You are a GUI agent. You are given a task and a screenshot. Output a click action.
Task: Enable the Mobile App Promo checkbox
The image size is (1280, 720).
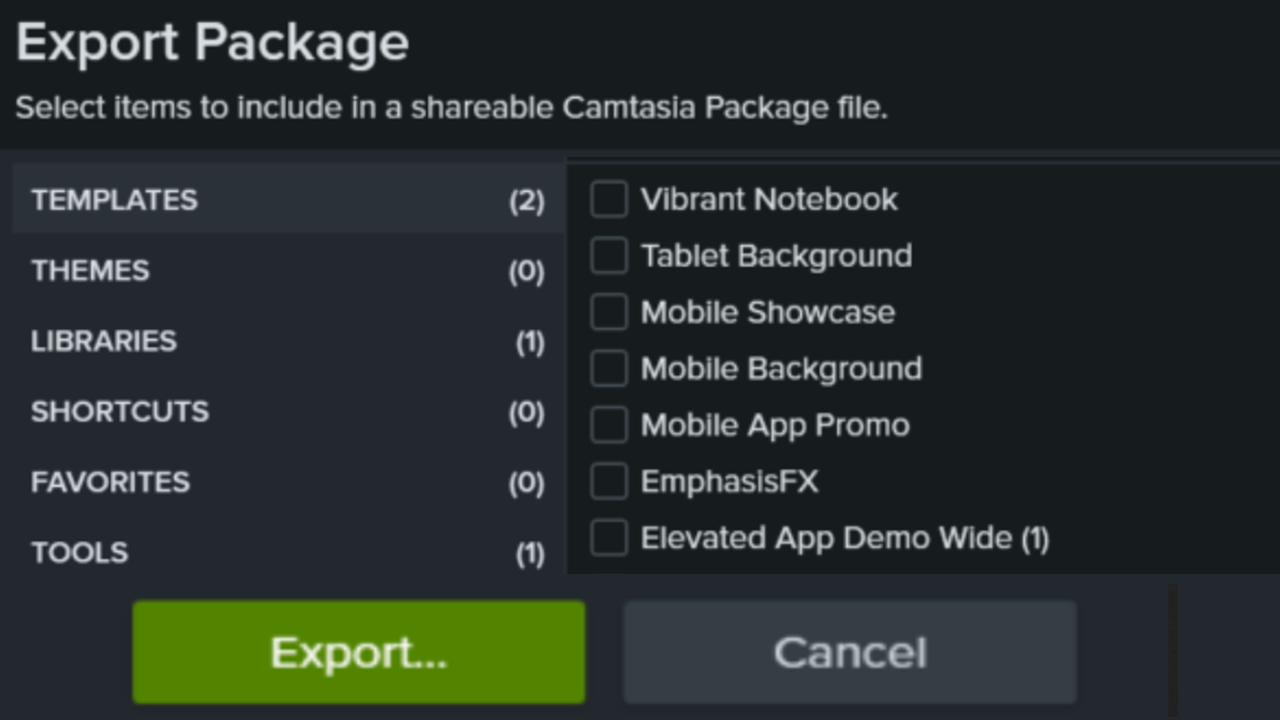(609, 424)
